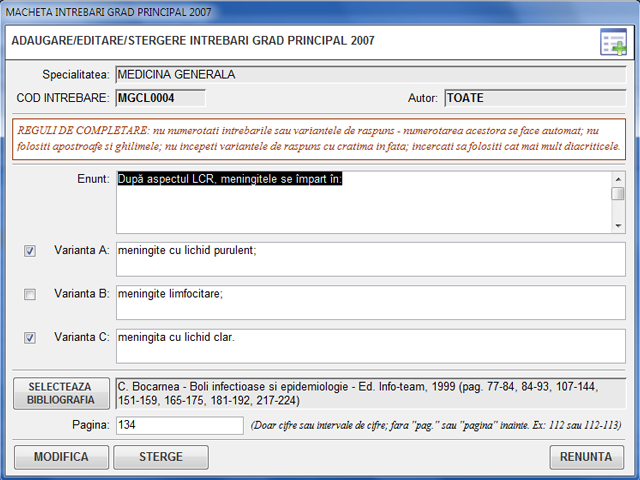640x480 pixels.
Task: Click the Pagina number input field
Action: tap(179, 425)
